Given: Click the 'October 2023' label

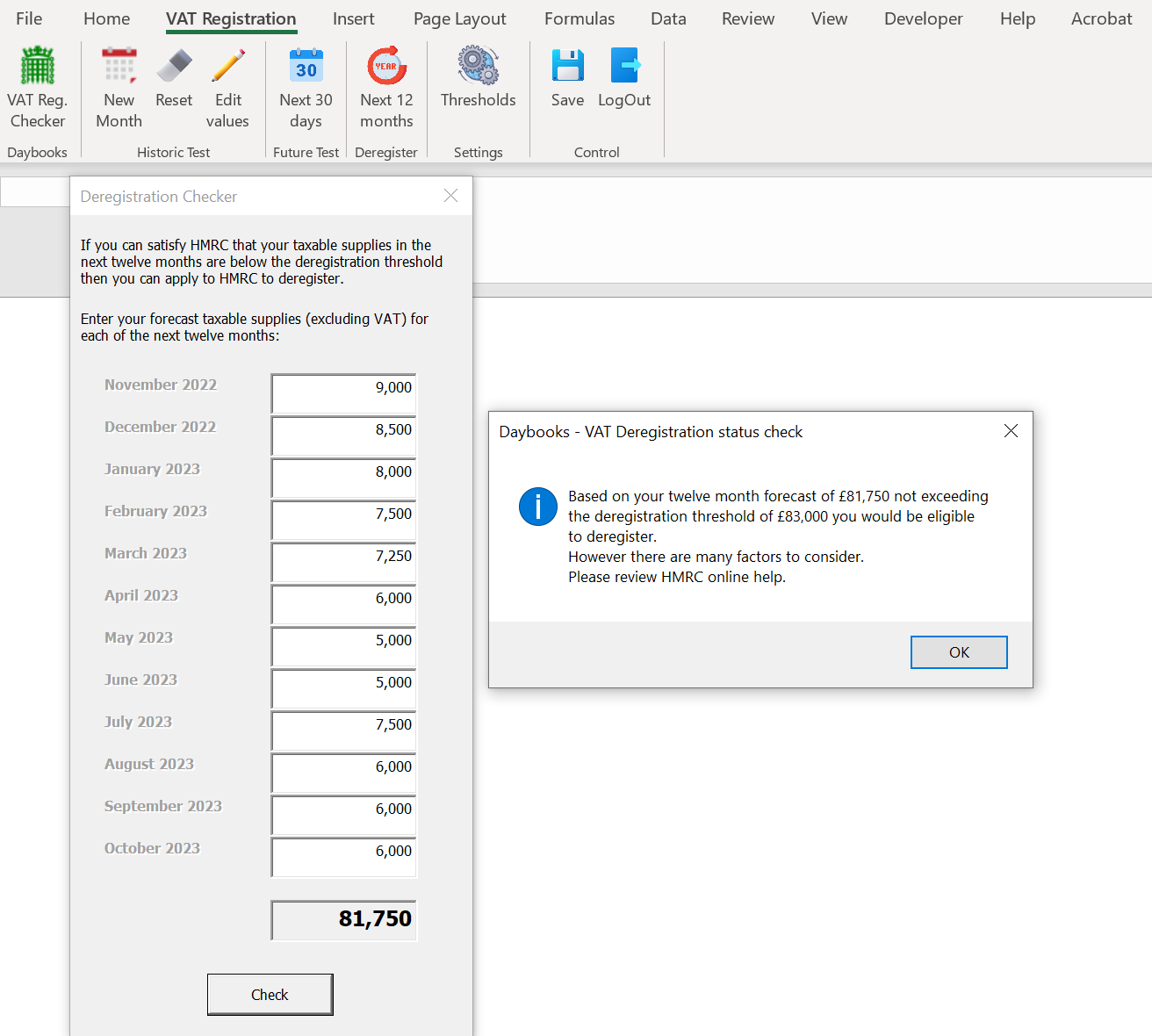Looking at the screenshot, I should tap(152, 848).
